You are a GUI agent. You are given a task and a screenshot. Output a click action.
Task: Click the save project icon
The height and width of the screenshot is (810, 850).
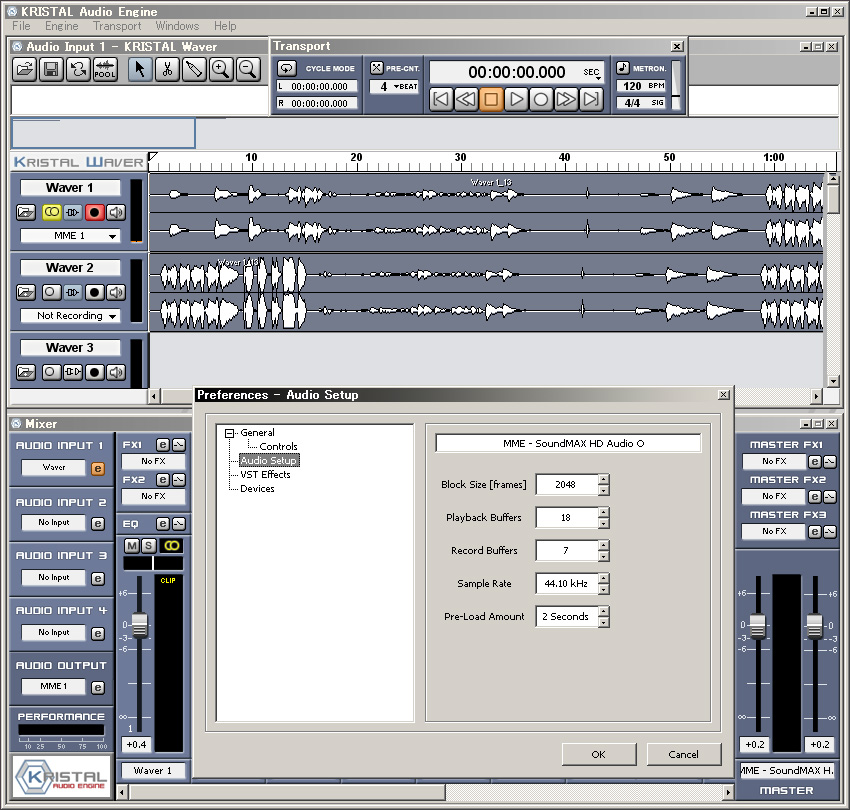[x=51, y=69]
